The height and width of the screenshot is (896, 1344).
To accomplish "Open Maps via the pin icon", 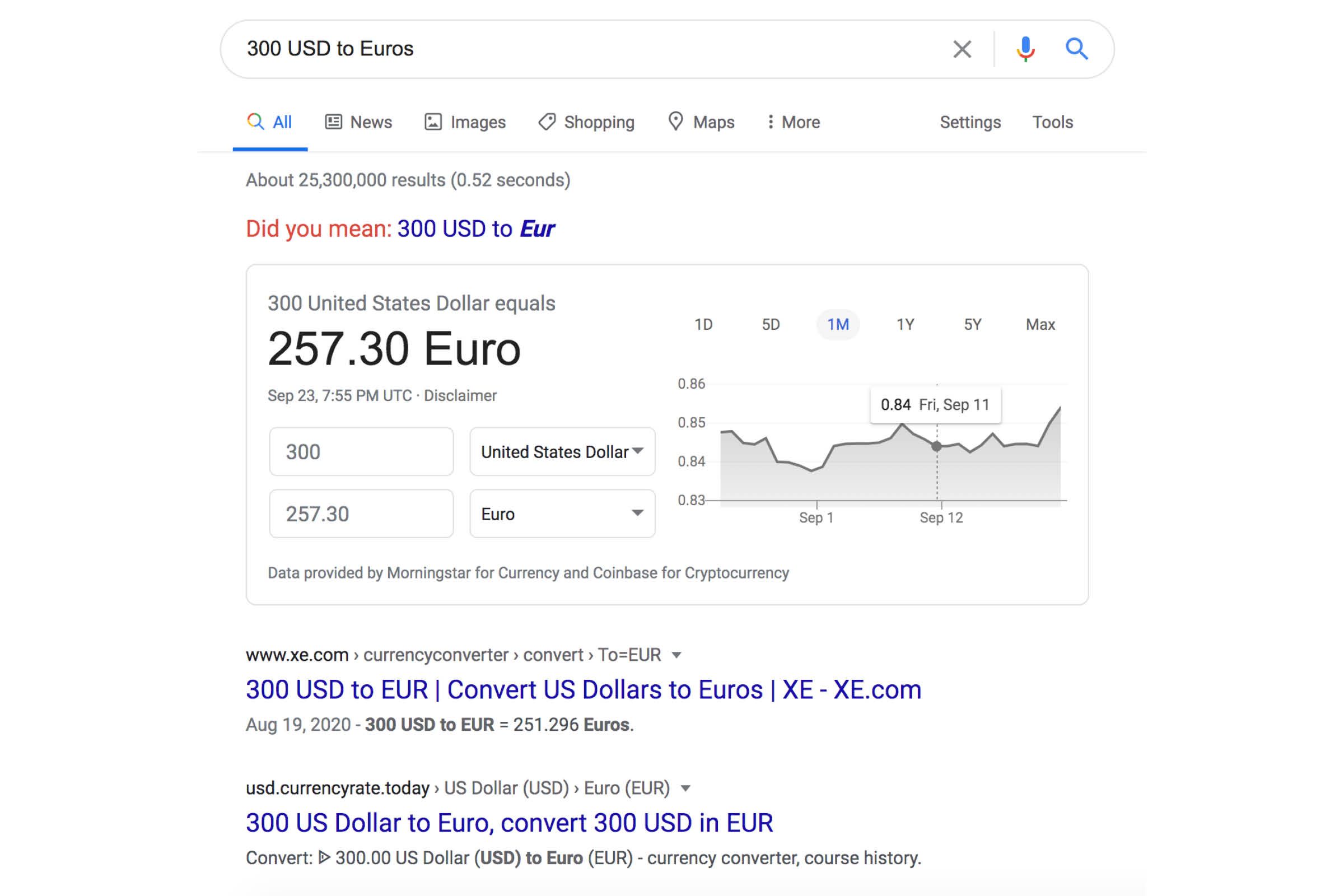I will (676, 122).
